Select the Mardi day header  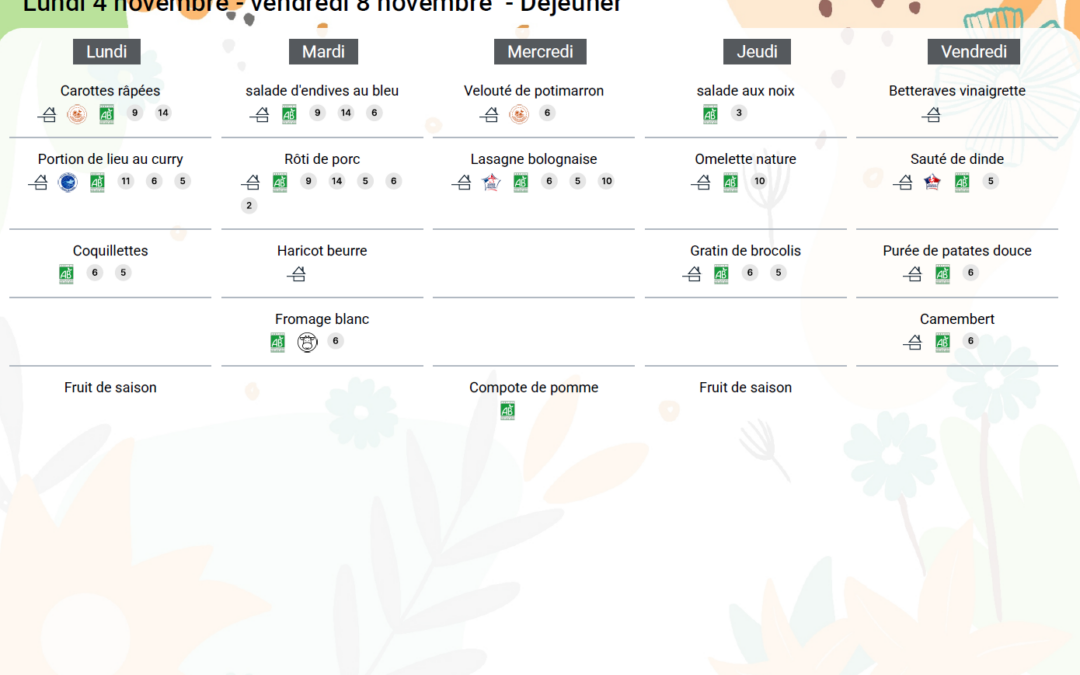click(324, 52)
